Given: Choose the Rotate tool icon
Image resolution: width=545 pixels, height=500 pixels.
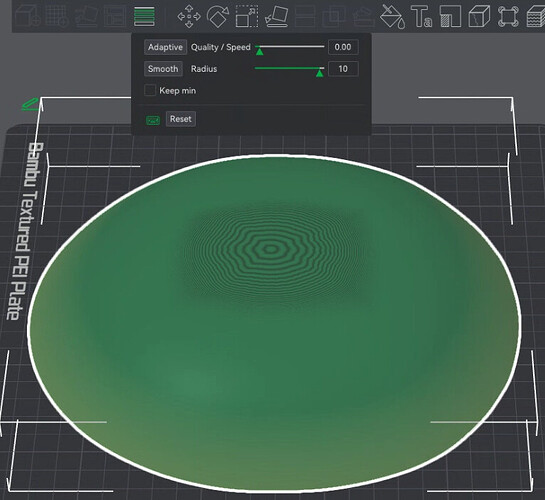Looking at the screenshot, I should [x=218, y=16].
